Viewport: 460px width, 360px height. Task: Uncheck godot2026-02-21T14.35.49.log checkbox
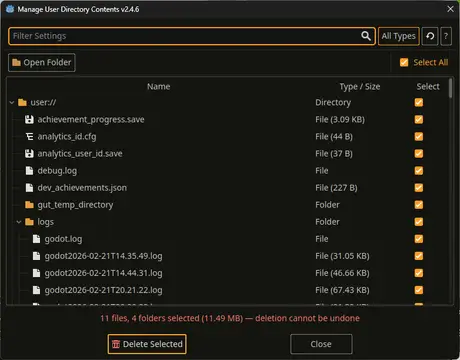tap(419, 256)
